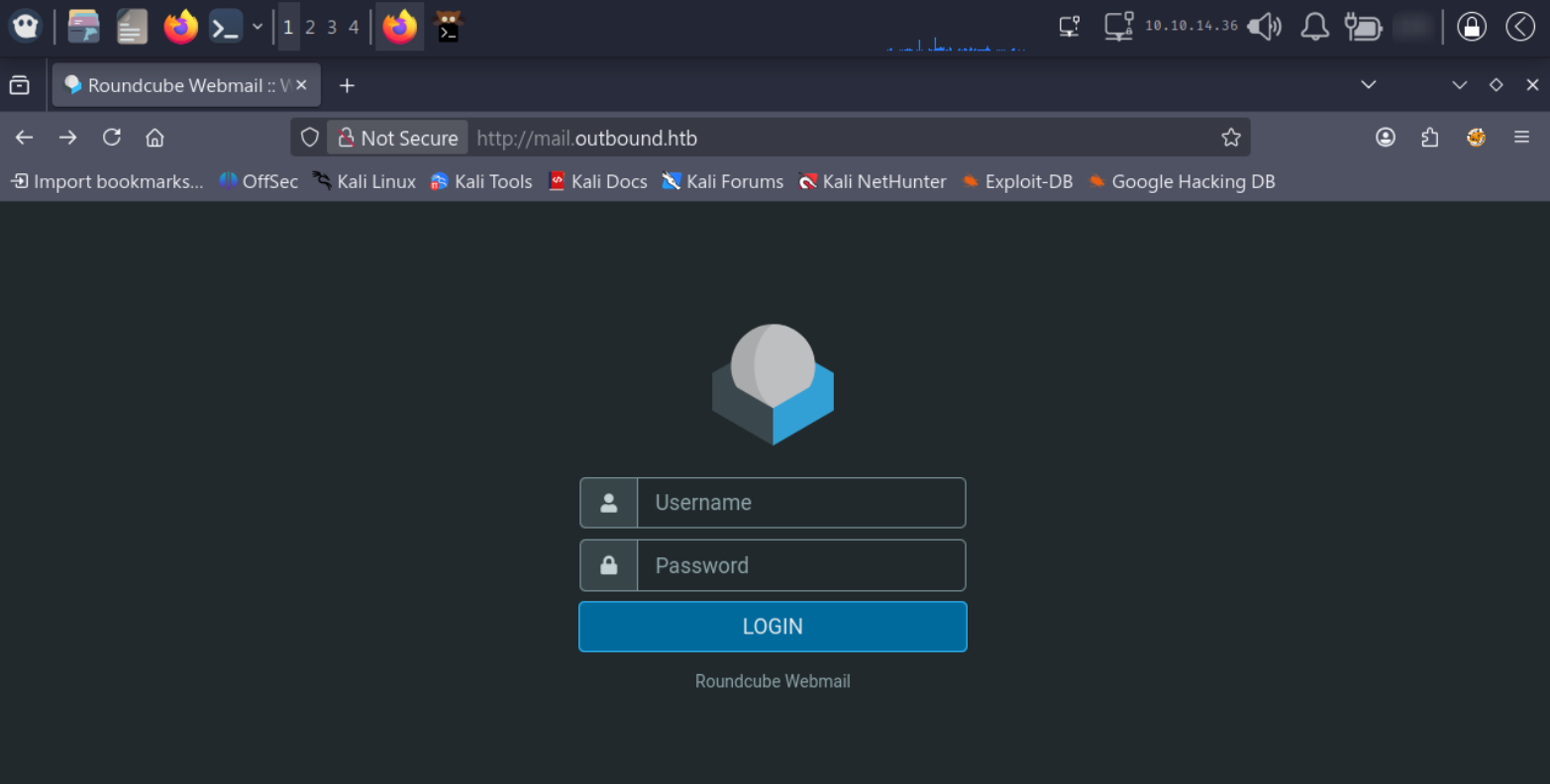Open Import bookmarks link

click(x=107, y=181)
